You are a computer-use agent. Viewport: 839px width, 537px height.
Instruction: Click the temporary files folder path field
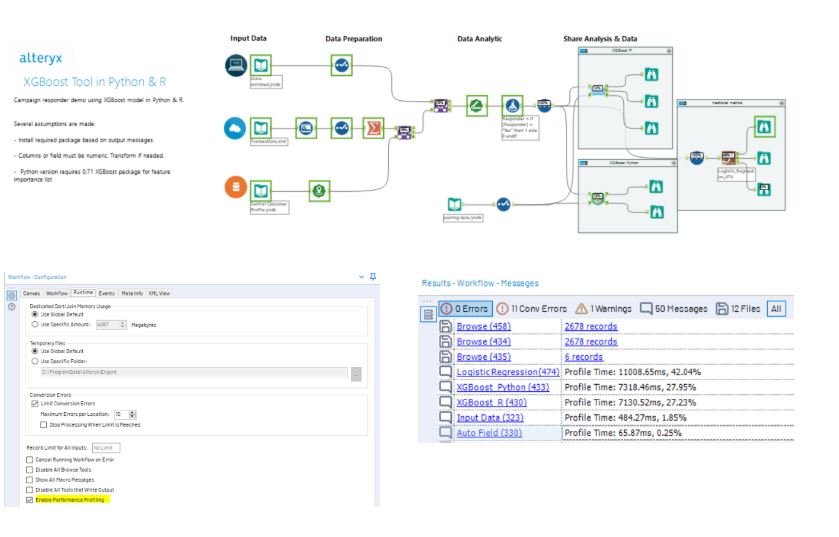[x=194, y=372]
